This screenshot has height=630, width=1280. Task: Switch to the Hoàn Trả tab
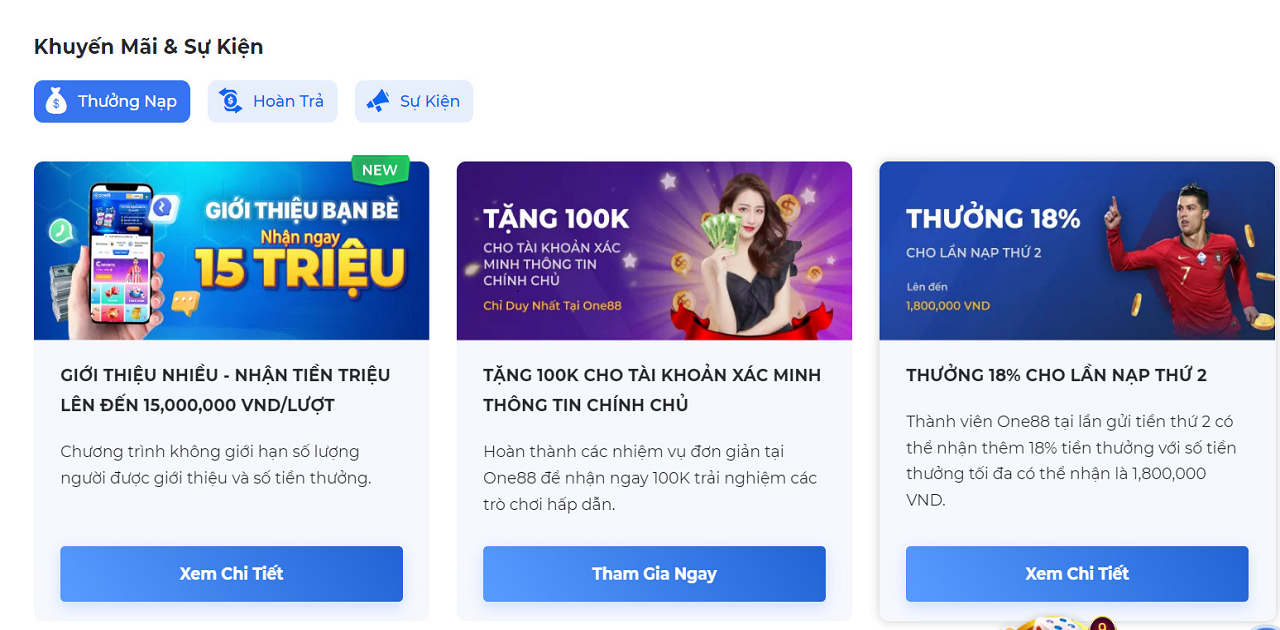pyautogui.click(x=272, y=101)
